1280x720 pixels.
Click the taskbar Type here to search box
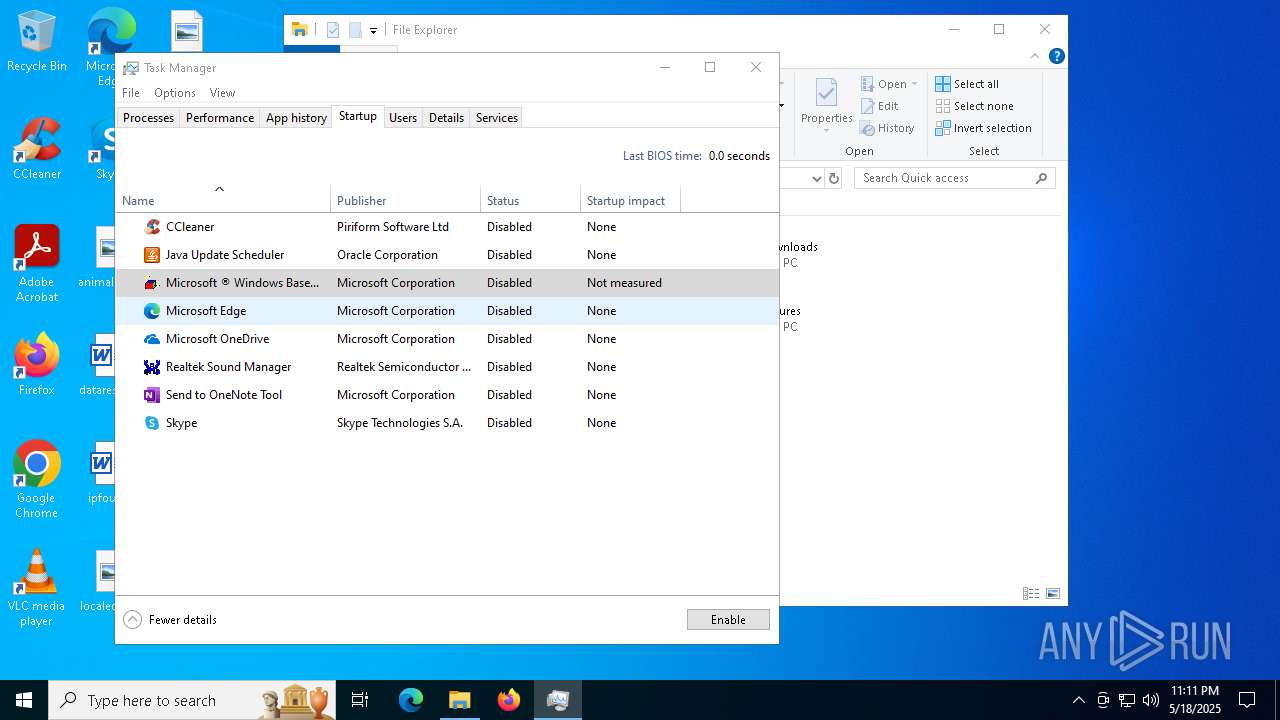coord(192,700)
